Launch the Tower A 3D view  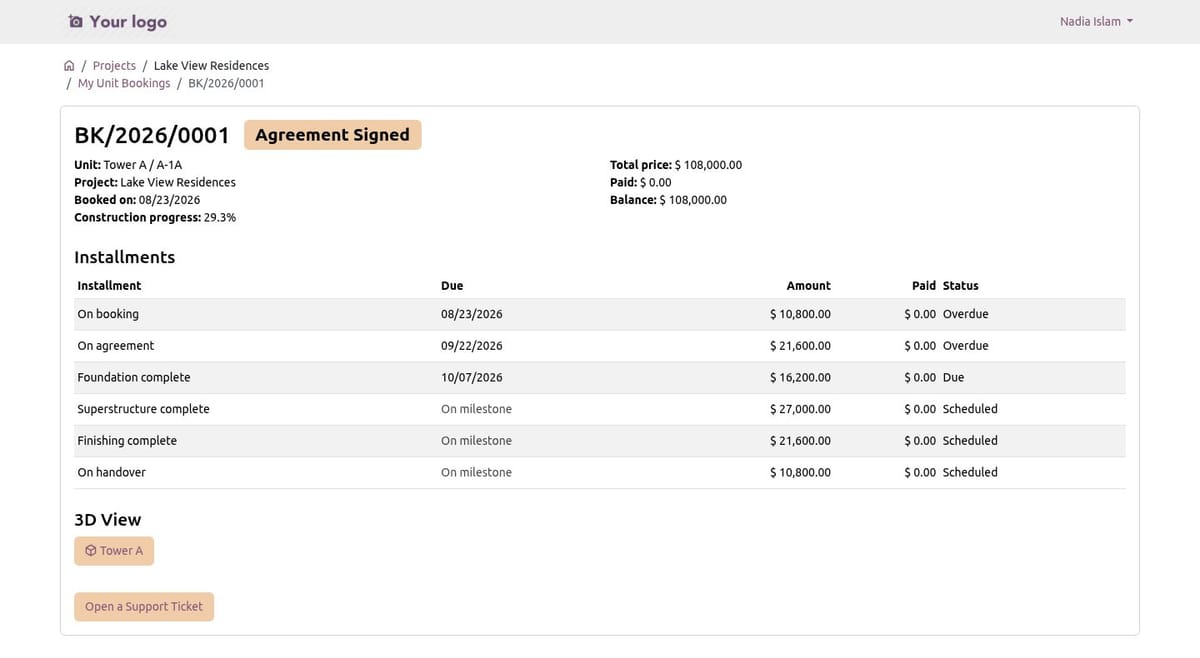[x=114, y=551]
